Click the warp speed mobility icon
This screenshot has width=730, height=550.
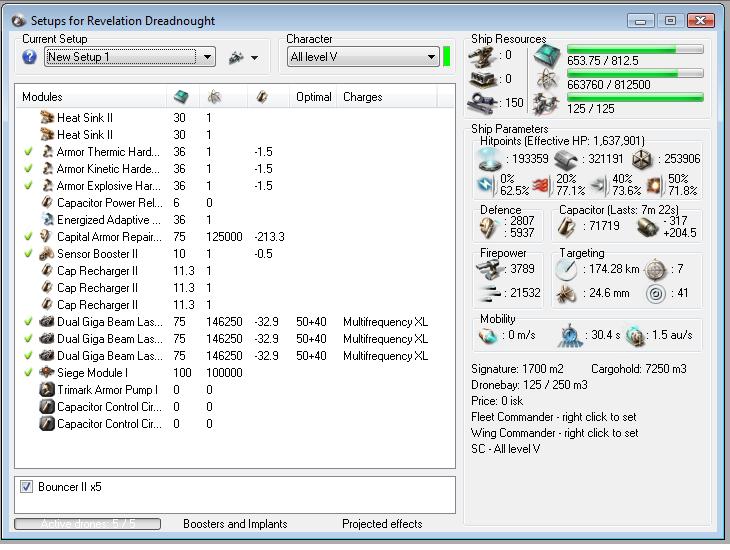635,336
